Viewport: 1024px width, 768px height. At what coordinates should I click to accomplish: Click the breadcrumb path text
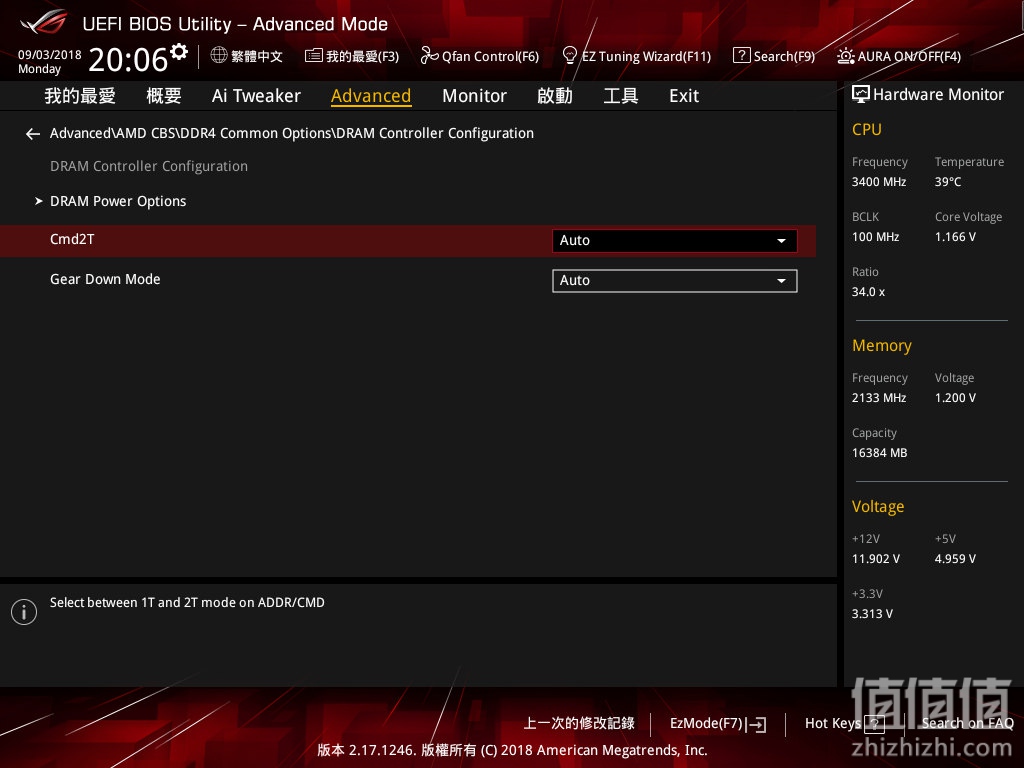(292, 133)
